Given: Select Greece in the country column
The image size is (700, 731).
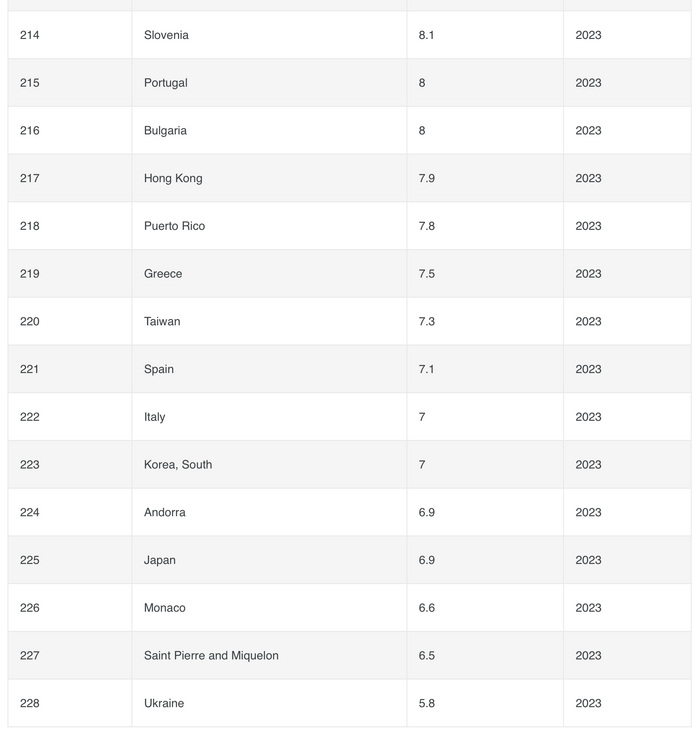Looking at the screenshot, I should point(163,274).
